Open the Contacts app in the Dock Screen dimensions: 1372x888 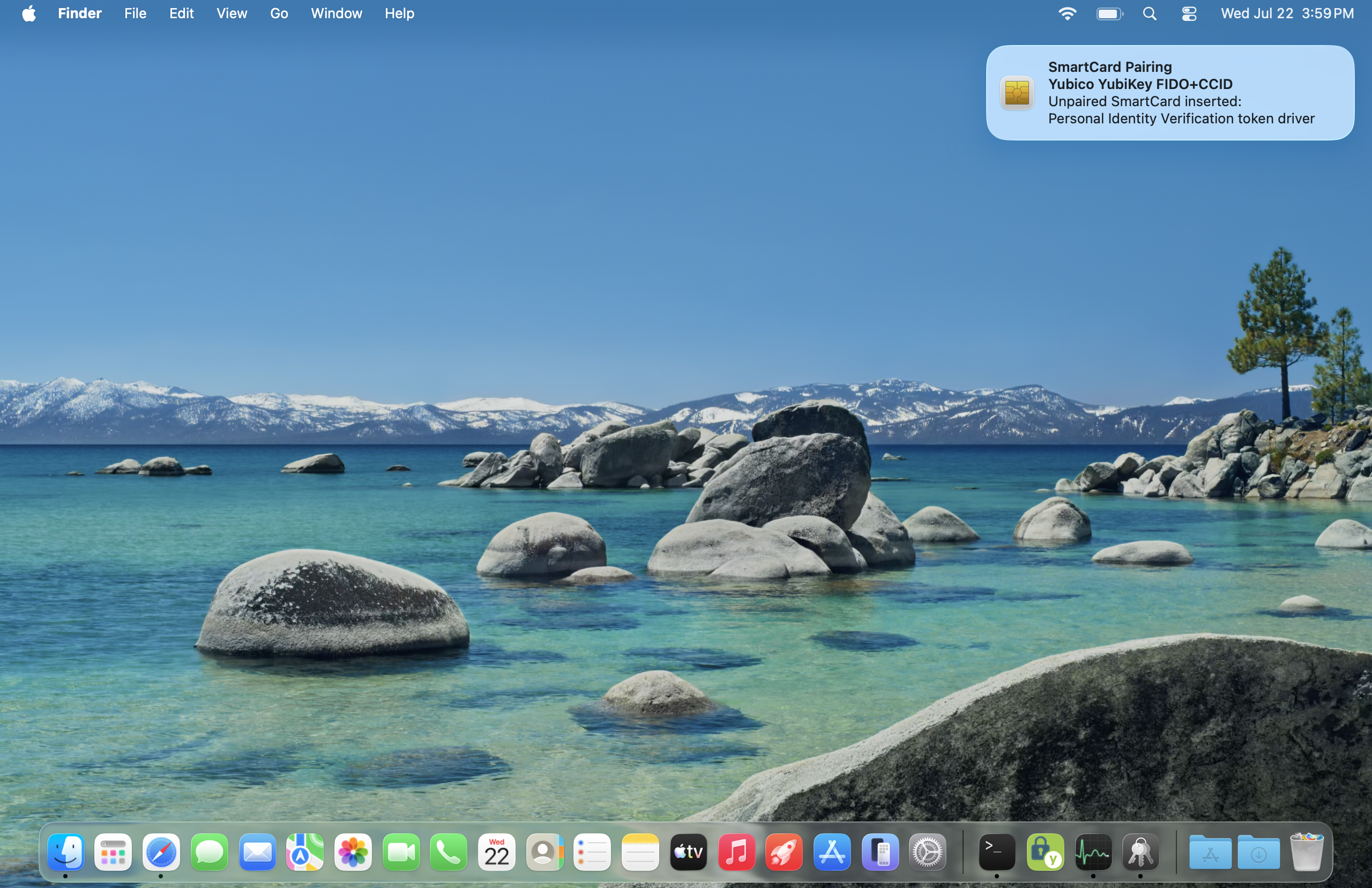(x=545, y=852)
